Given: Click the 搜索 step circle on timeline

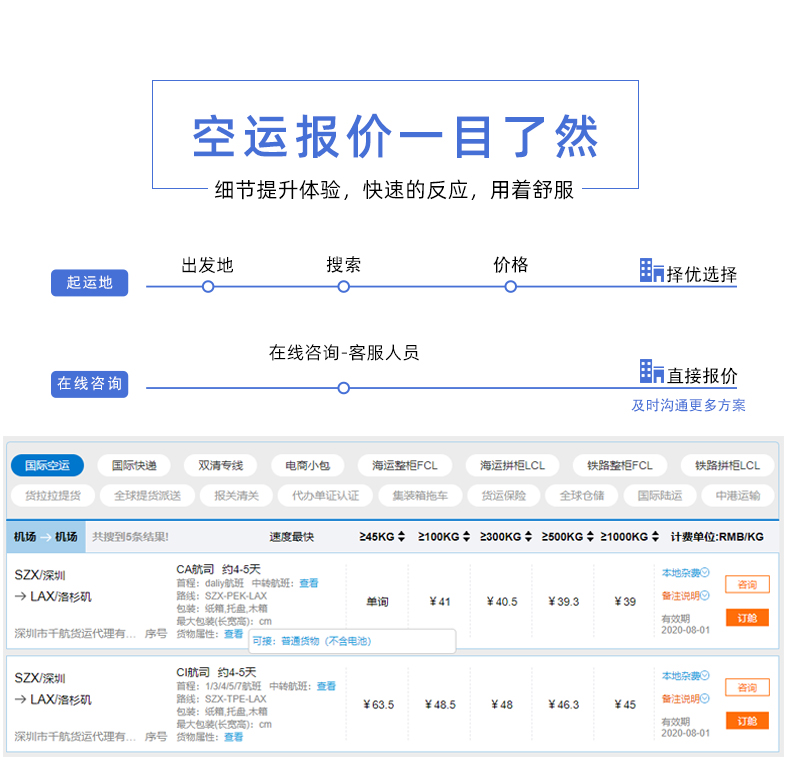Looking at the screenshot, I should [343, 286].
